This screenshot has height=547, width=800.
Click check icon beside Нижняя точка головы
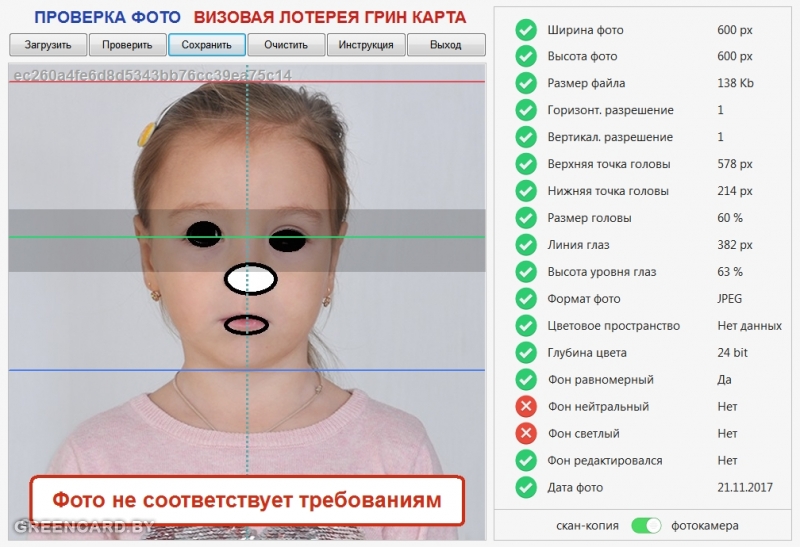(526, 191)
